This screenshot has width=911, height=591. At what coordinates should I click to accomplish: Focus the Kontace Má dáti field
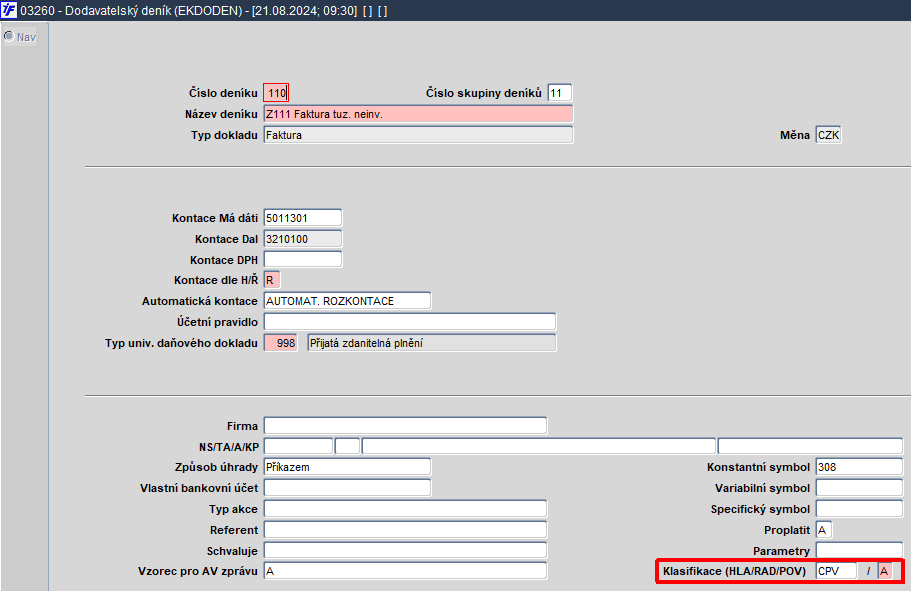(x=303, y=218)
